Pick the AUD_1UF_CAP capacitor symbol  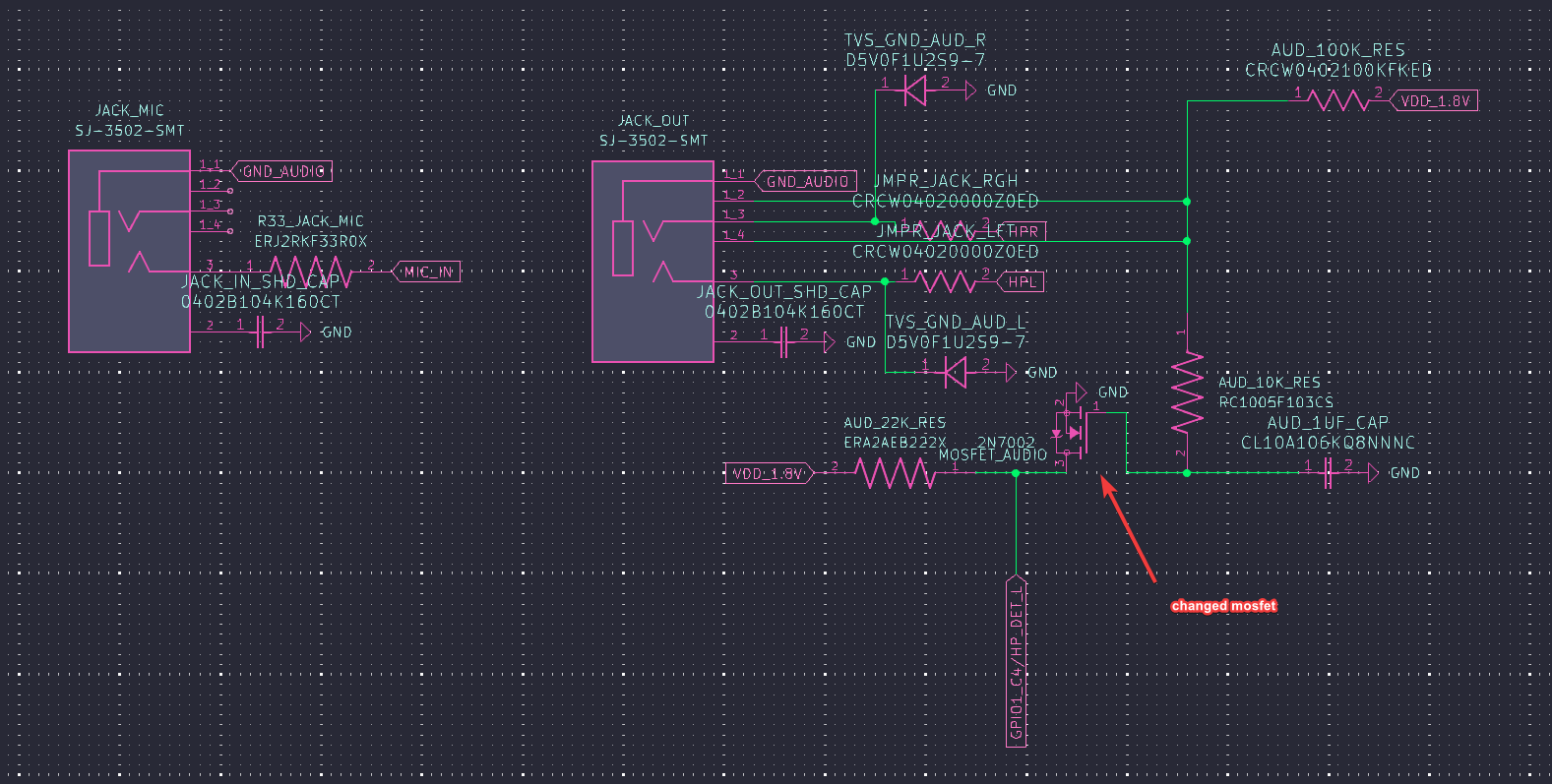(1329, 474)
